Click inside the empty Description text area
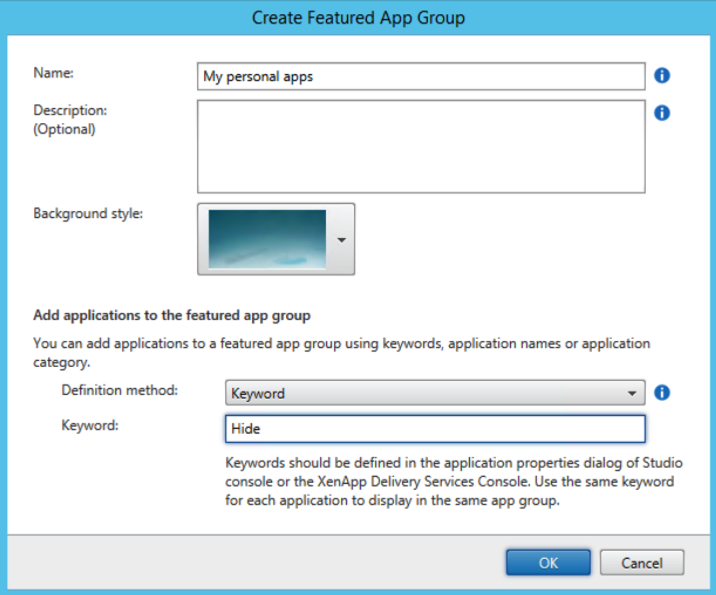This screenshot has height=595, width=716. pyautogui.click(x=421, y=147)
